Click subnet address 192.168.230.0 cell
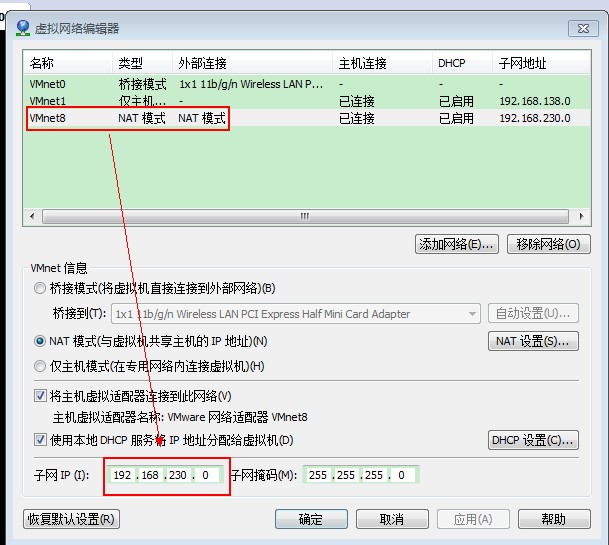 coord(535,118)
